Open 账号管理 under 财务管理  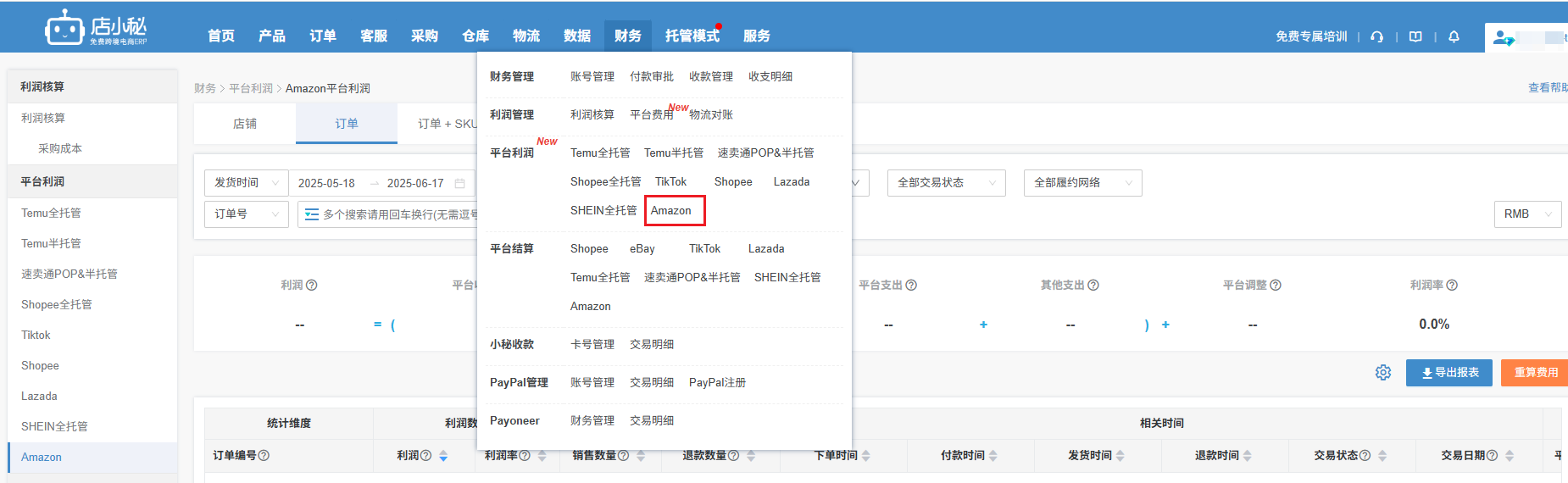(592, 76)
